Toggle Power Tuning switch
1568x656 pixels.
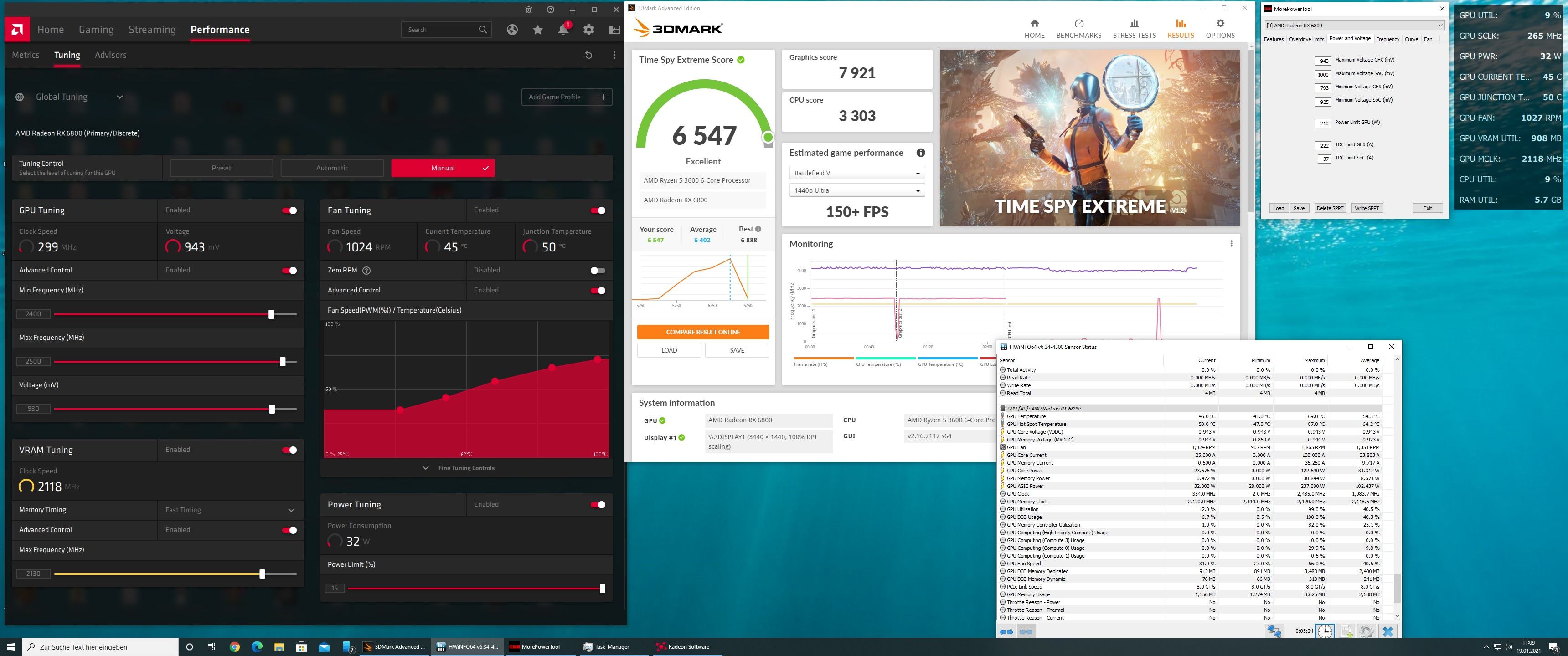(x=598, y=505)
